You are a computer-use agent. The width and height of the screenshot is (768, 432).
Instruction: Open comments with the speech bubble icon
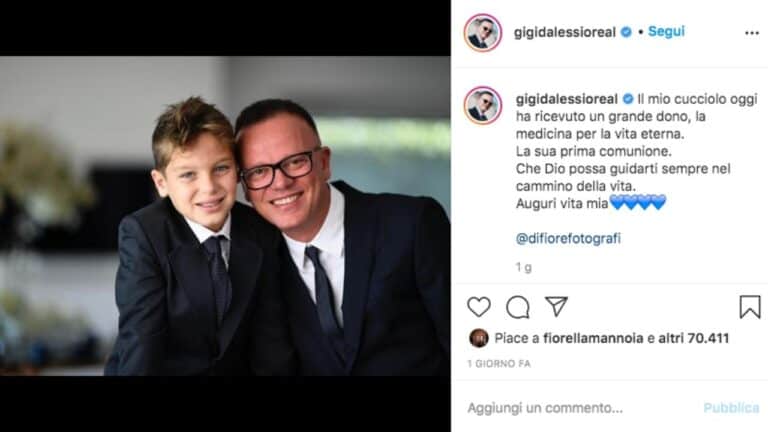click(x=518, y=307)
